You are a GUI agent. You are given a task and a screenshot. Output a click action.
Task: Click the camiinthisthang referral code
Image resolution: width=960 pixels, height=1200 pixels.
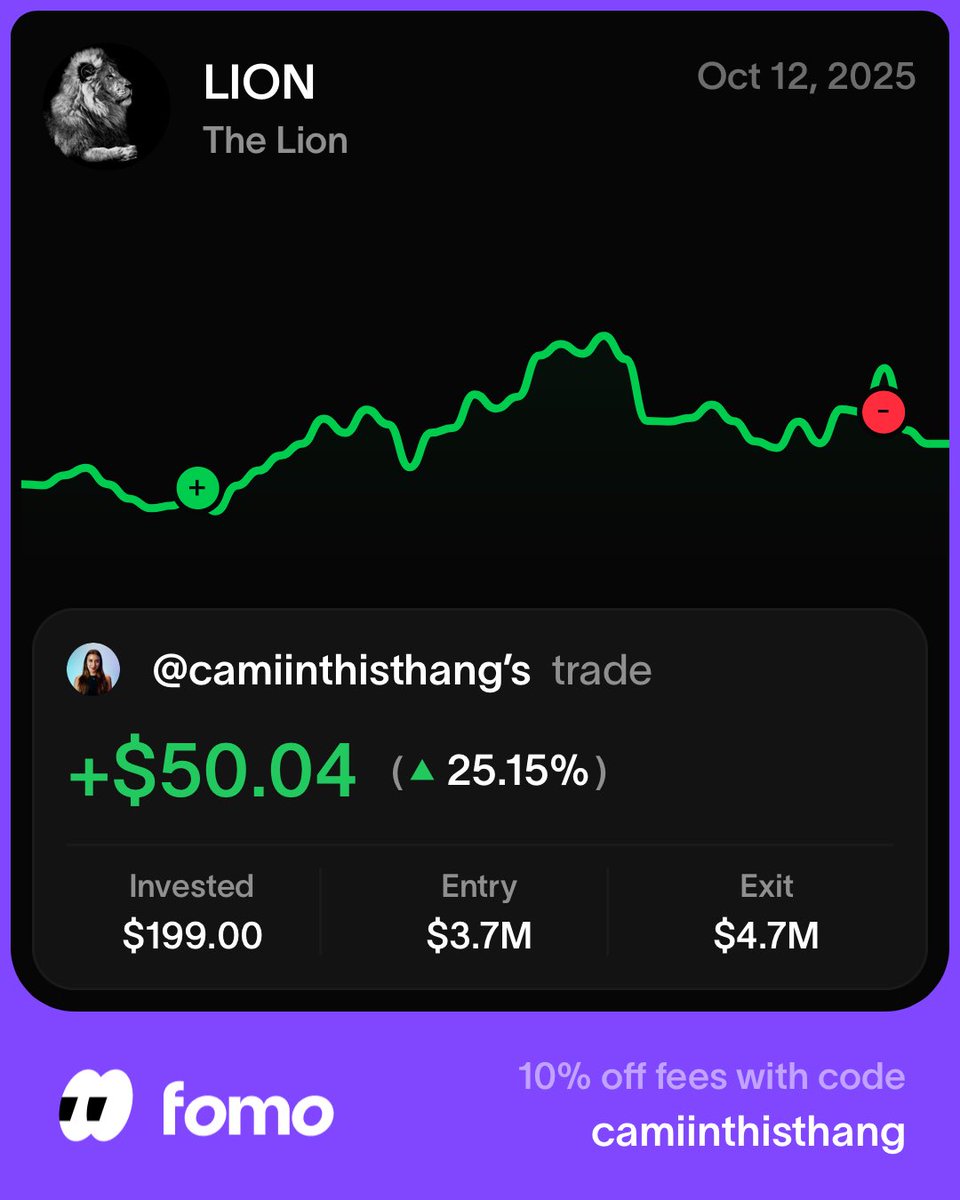(x=748, y=1132)
